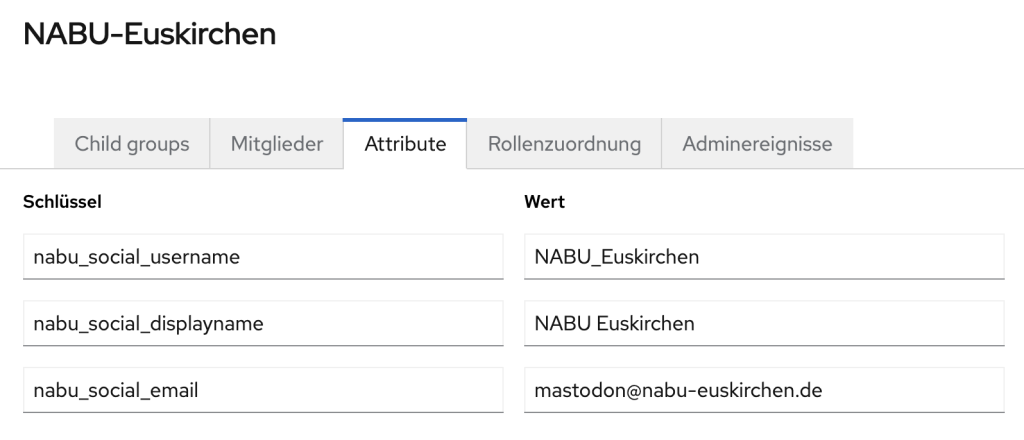Click the NABU_Euskirchen value field
1024x440 pixels.
tap(764, 257)
